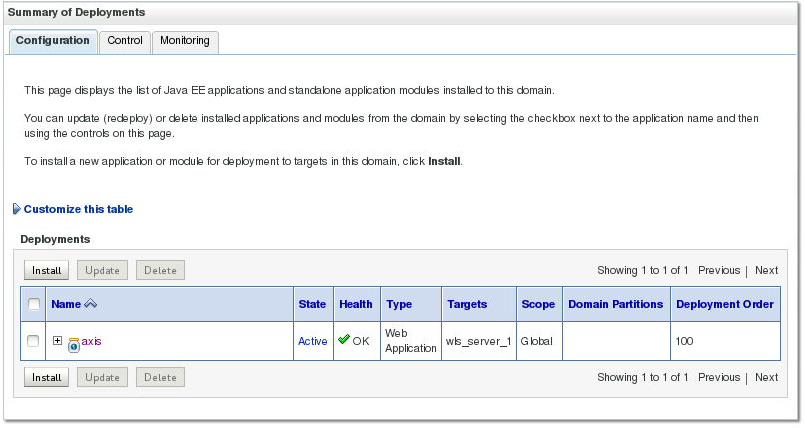Click the wls_server_1 target cell

(478, 341)
